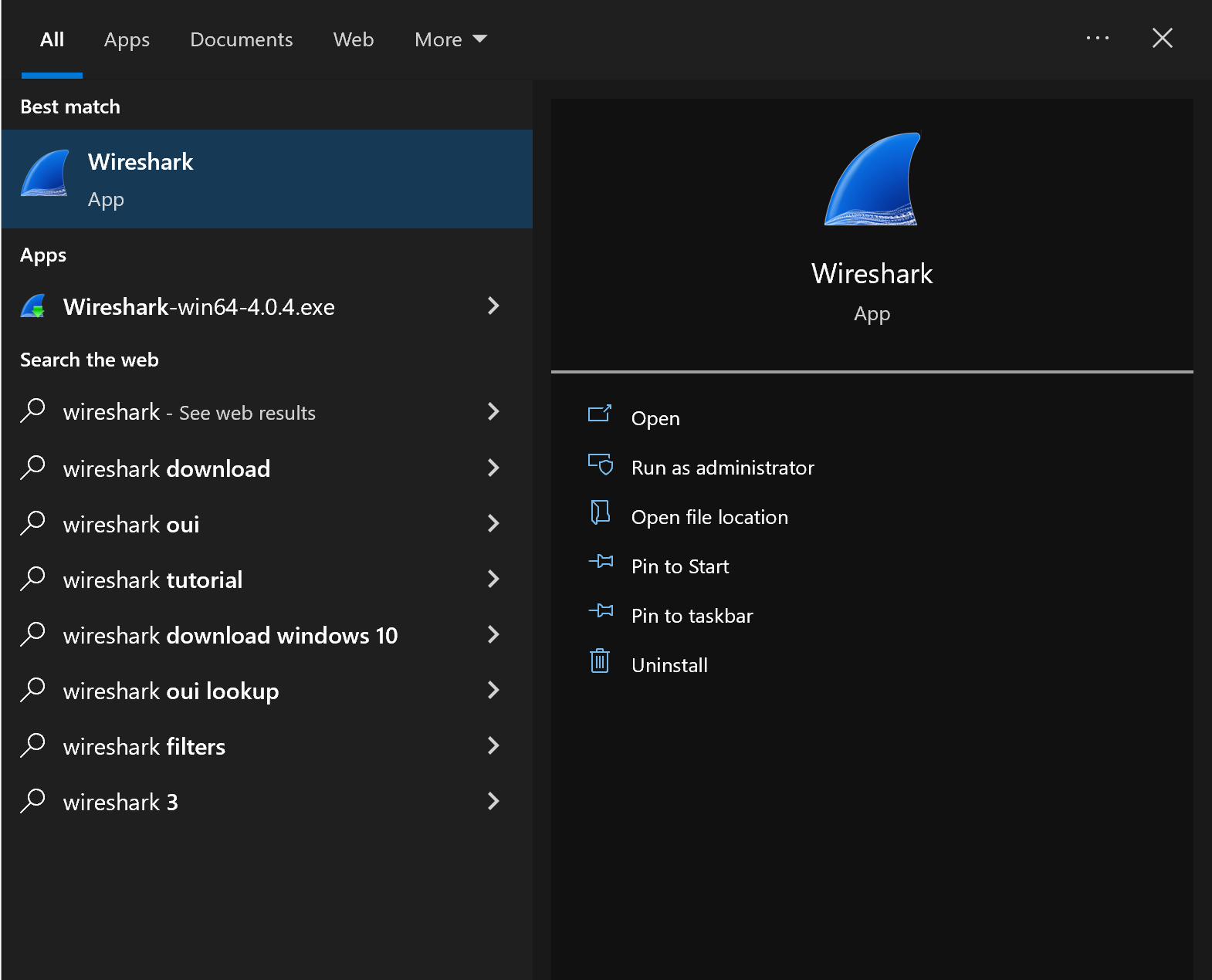Expand arrow for 'wireshark oui'
1212x980 pixels.
(x=494, y=523)
